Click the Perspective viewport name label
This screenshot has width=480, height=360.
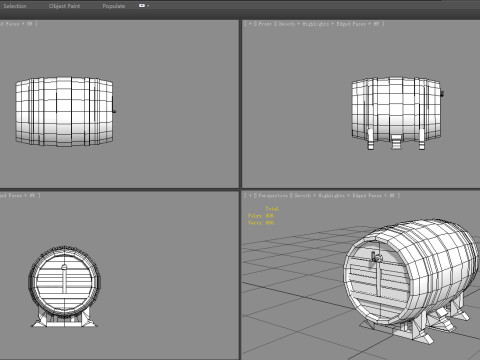pyautogui.click(x=273, y=196)
